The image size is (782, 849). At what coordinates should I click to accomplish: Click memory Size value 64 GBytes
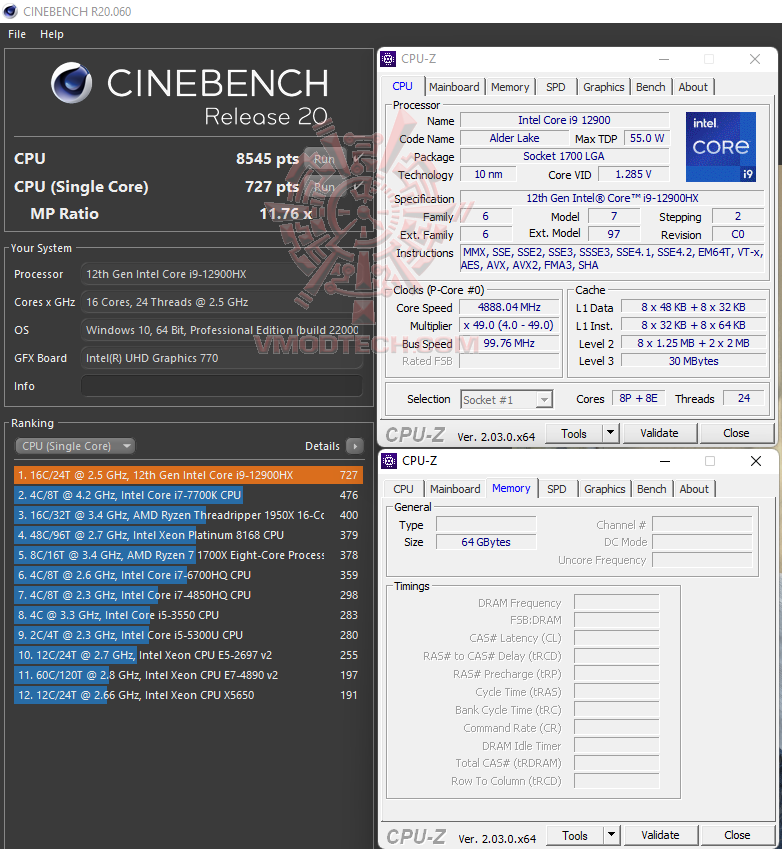(x=486, y=542)
